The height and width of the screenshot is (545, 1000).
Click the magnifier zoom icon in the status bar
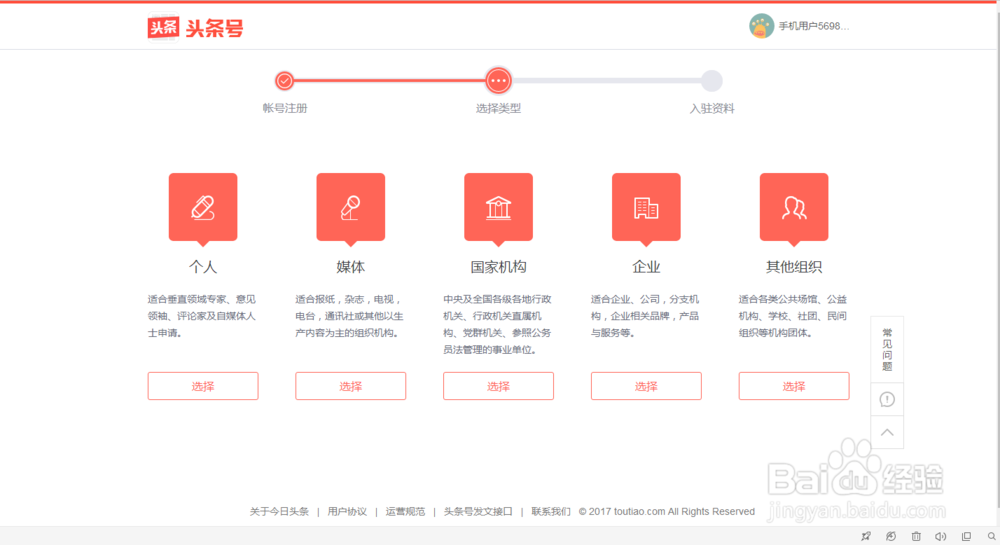(992, 536)
